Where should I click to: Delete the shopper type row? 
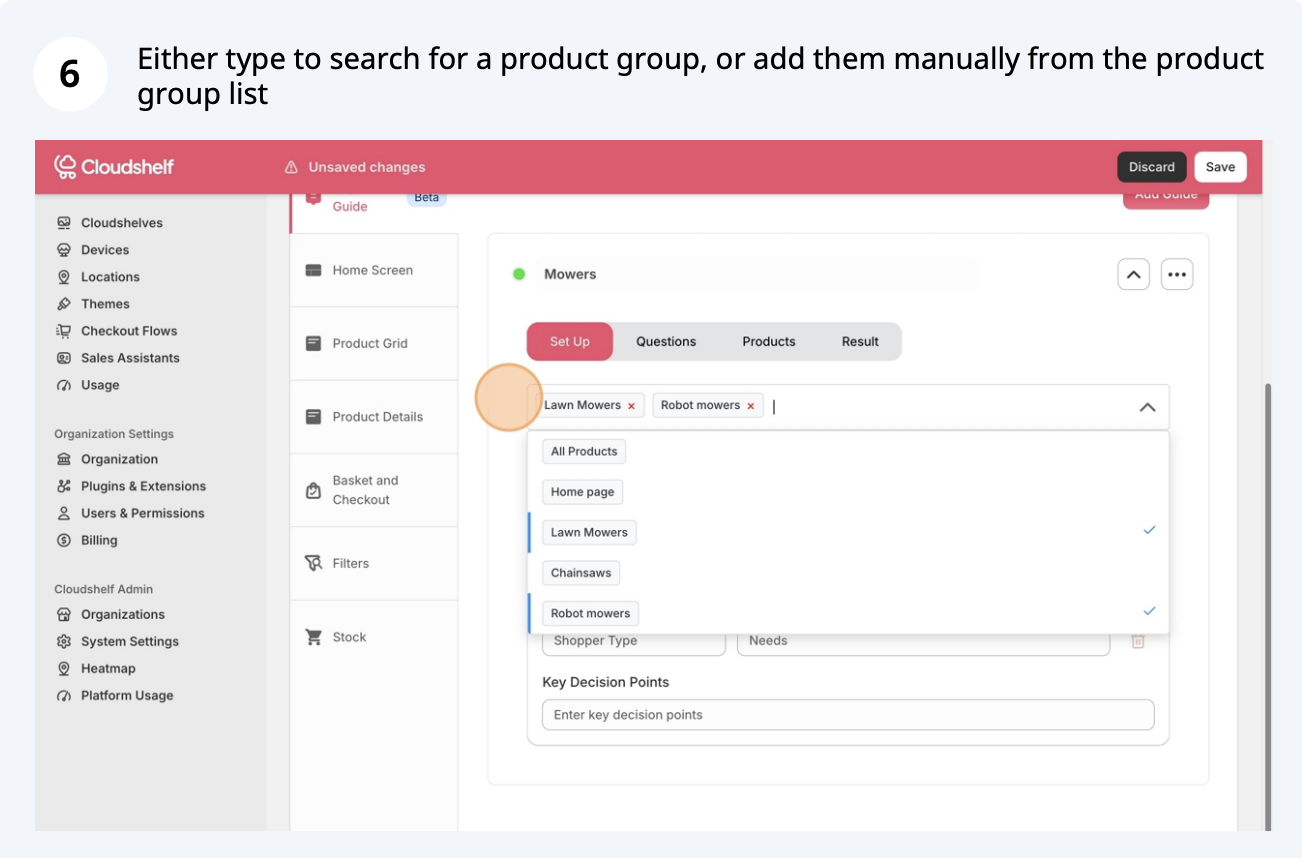tap(1138, 641)
